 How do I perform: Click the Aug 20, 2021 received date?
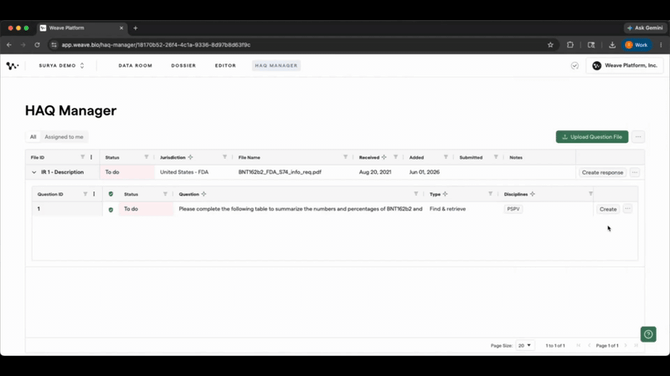click(x=375, y=172)
